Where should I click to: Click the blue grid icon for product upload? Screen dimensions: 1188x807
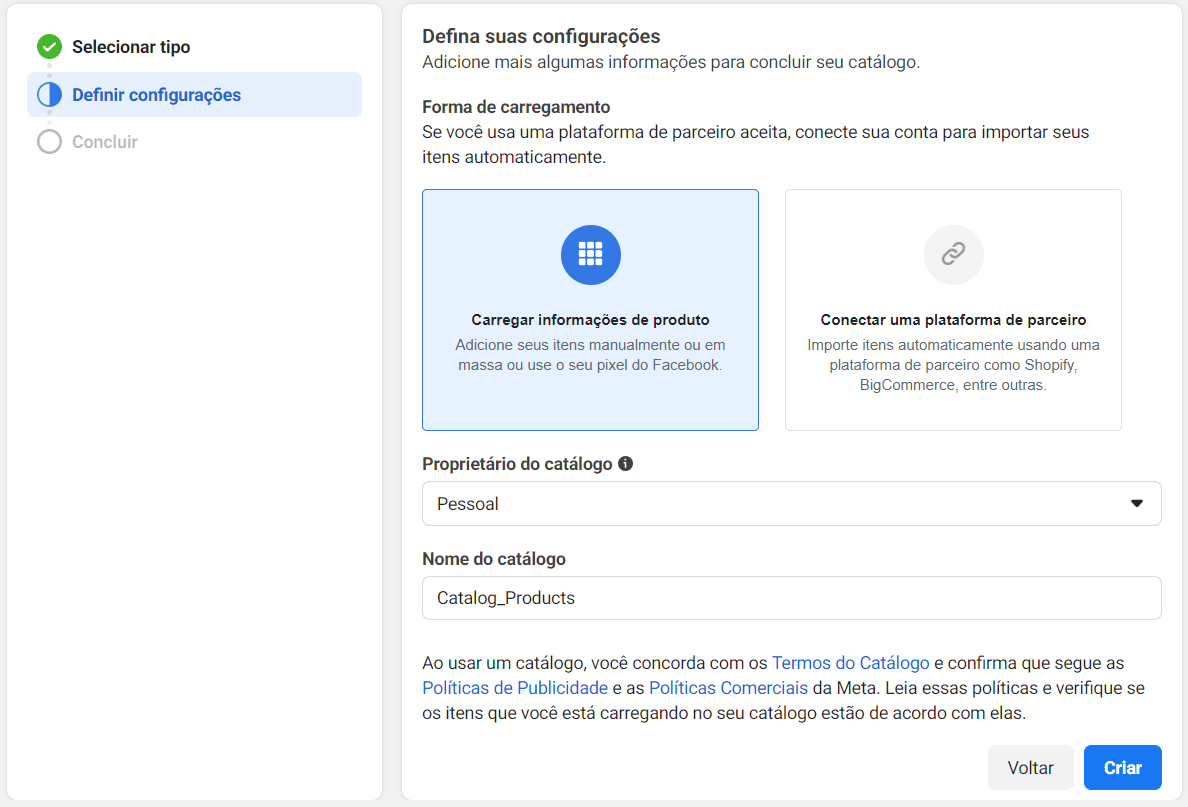point(590,255)
